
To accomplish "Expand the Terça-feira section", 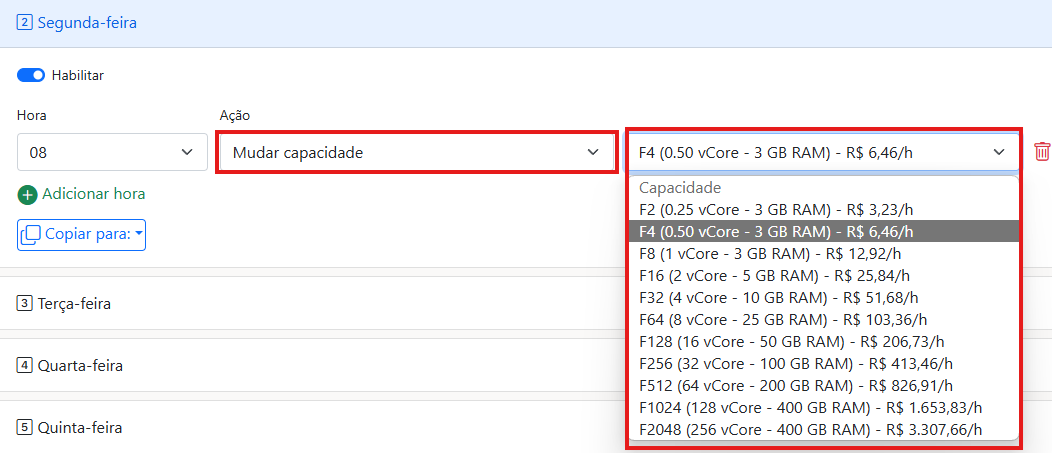I will click(x=75, y=303).
